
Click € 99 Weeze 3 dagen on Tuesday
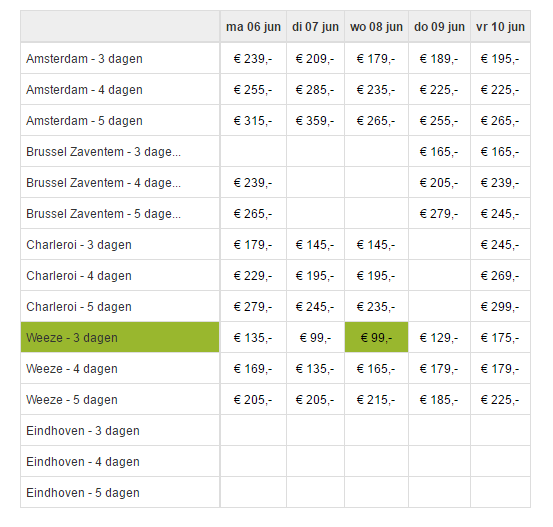tap(315, 338)
